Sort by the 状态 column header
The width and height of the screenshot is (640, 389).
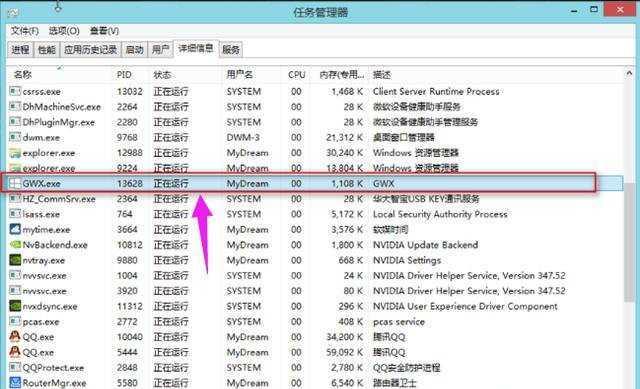162,75
